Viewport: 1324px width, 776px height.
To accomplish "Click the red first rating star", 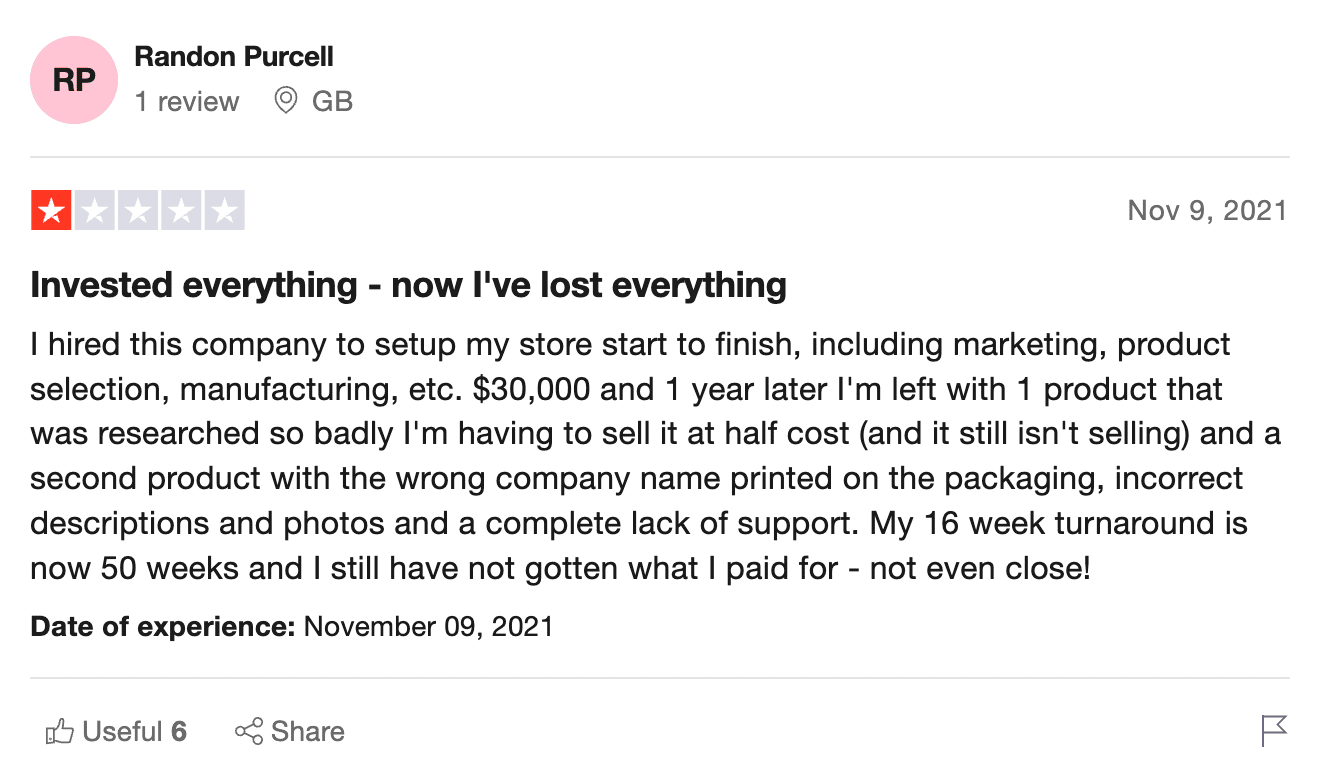I will (51, 210).
